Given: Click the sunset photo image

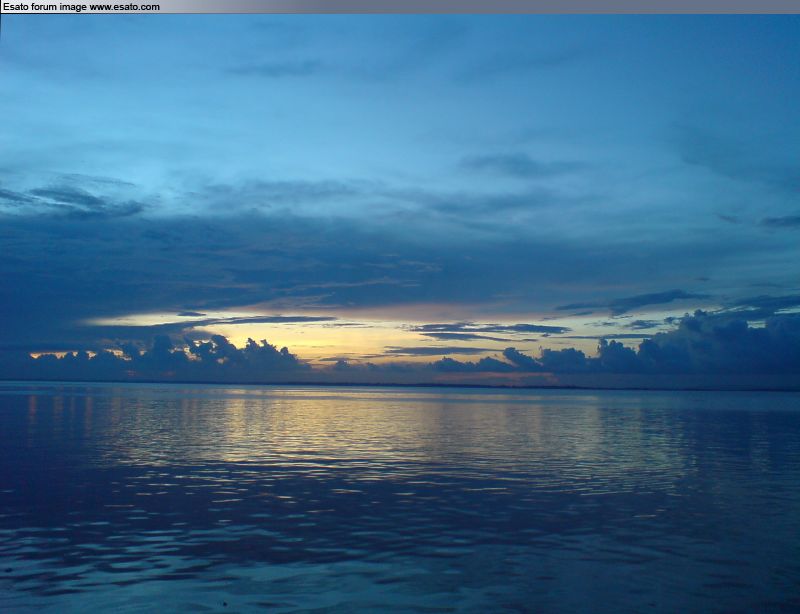Looking at the screenshot, I should [400, 314].
